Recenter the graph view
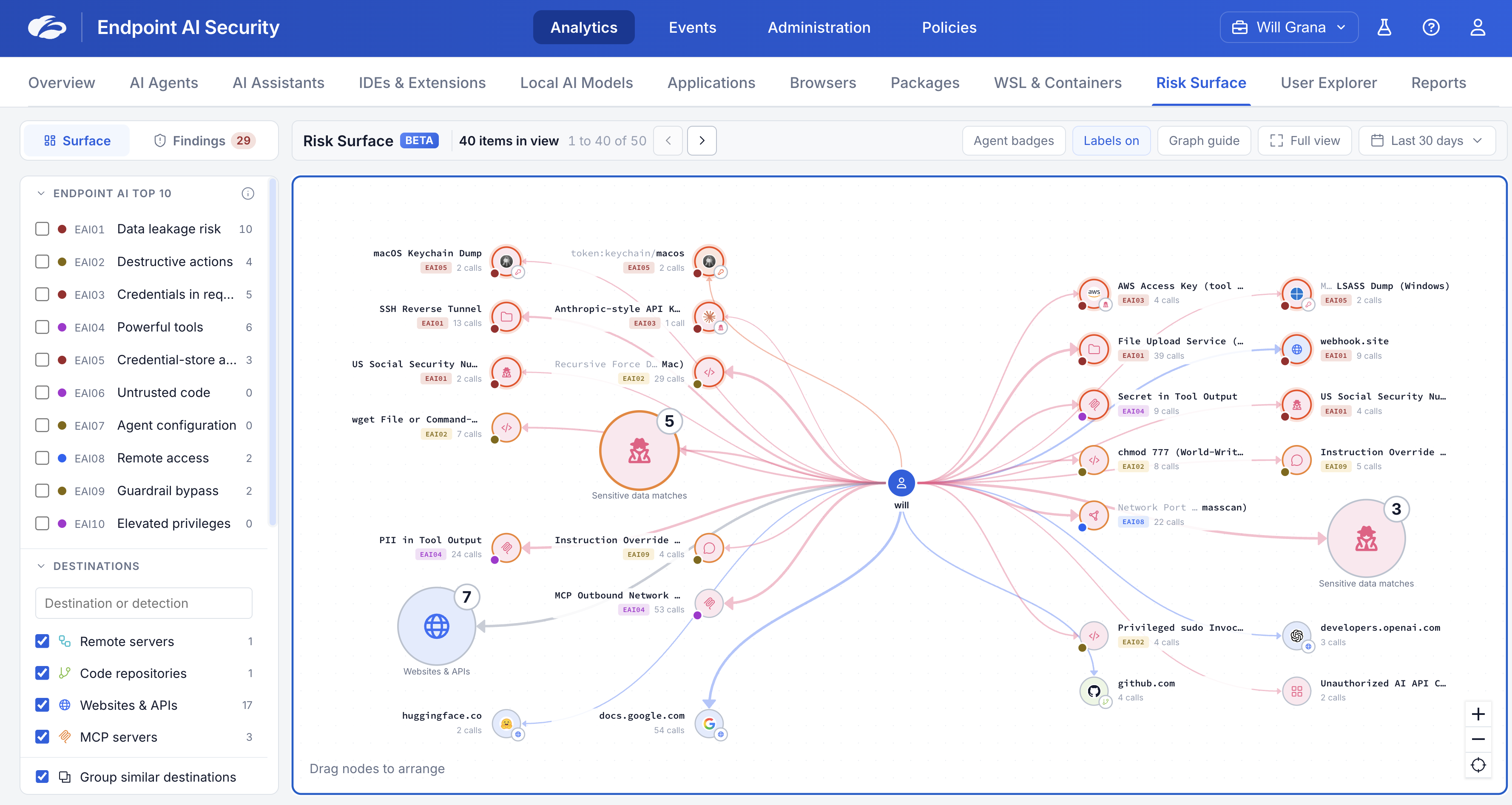The width and height of the screenshot is (1512, 805). coord(1478,765)
